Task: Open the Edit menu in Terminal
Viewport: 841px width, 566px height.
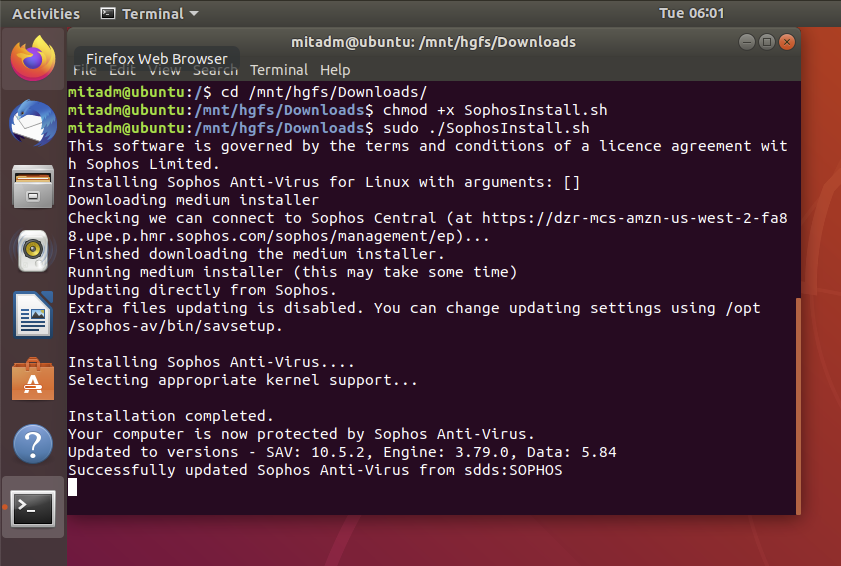Action: (x=122, y=70)
